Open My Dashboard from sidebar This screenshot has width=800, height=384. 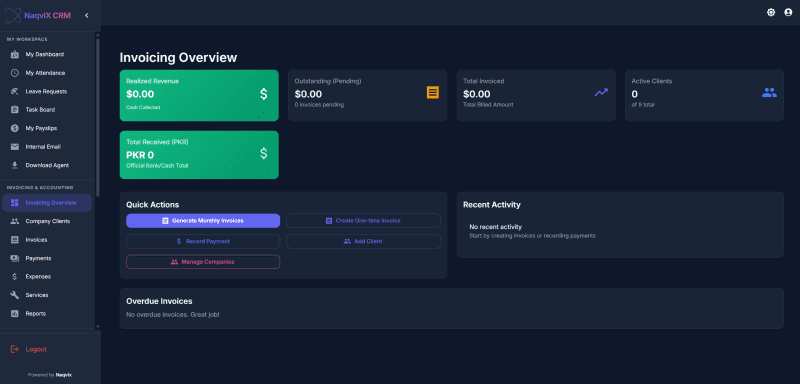click(47, 54)
